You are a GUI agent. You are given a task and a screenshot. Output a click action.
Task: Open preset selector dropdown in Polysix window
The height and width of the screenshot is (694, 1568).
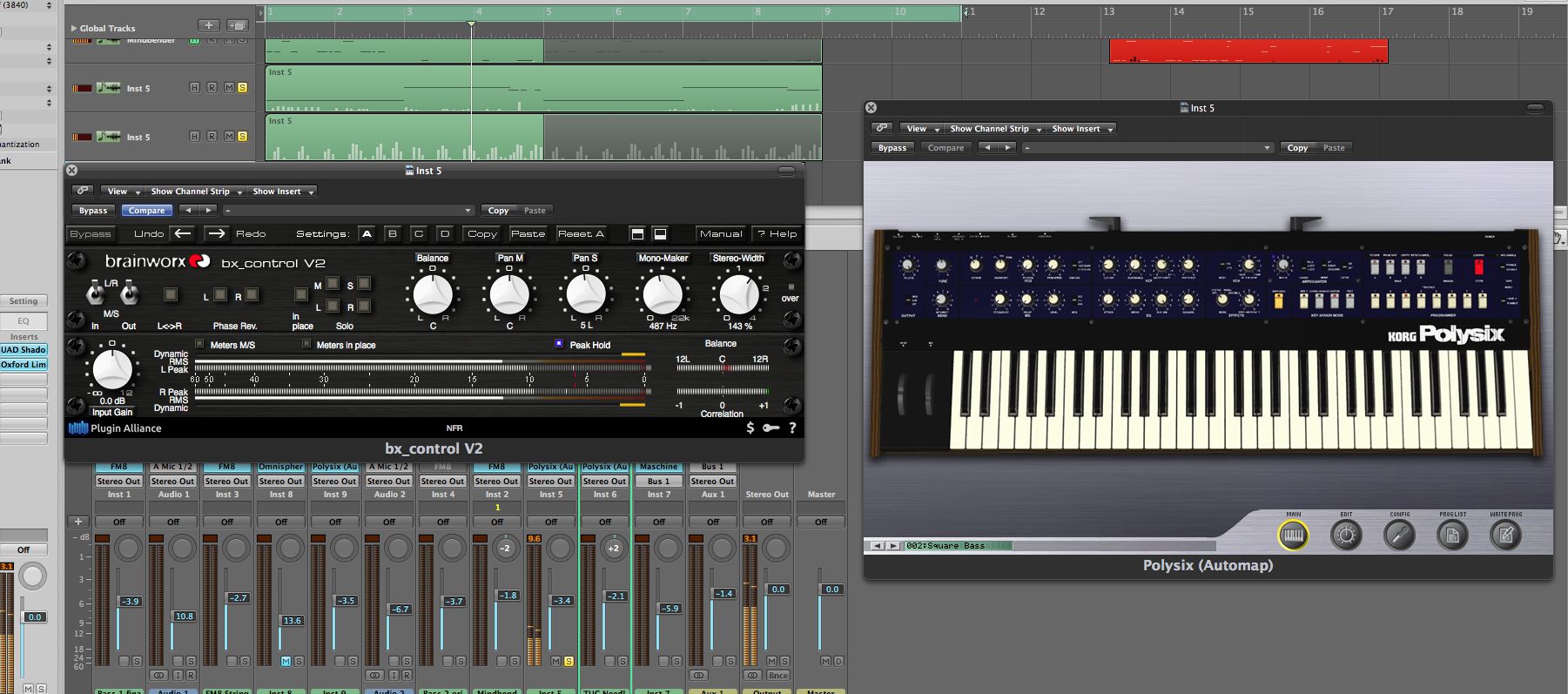(1148, 147)
